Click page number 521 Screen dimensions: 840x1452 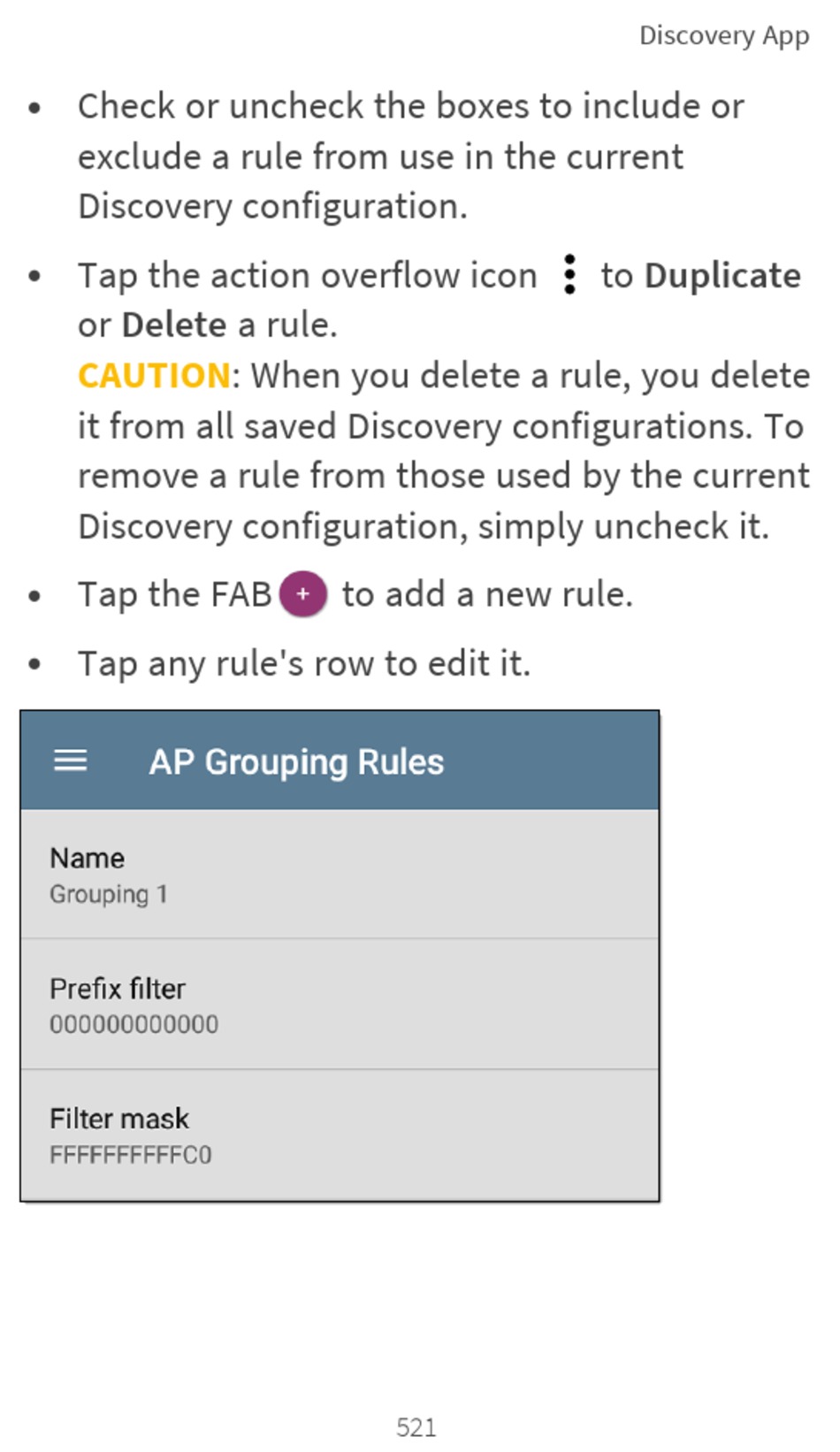pos(416,1427)
